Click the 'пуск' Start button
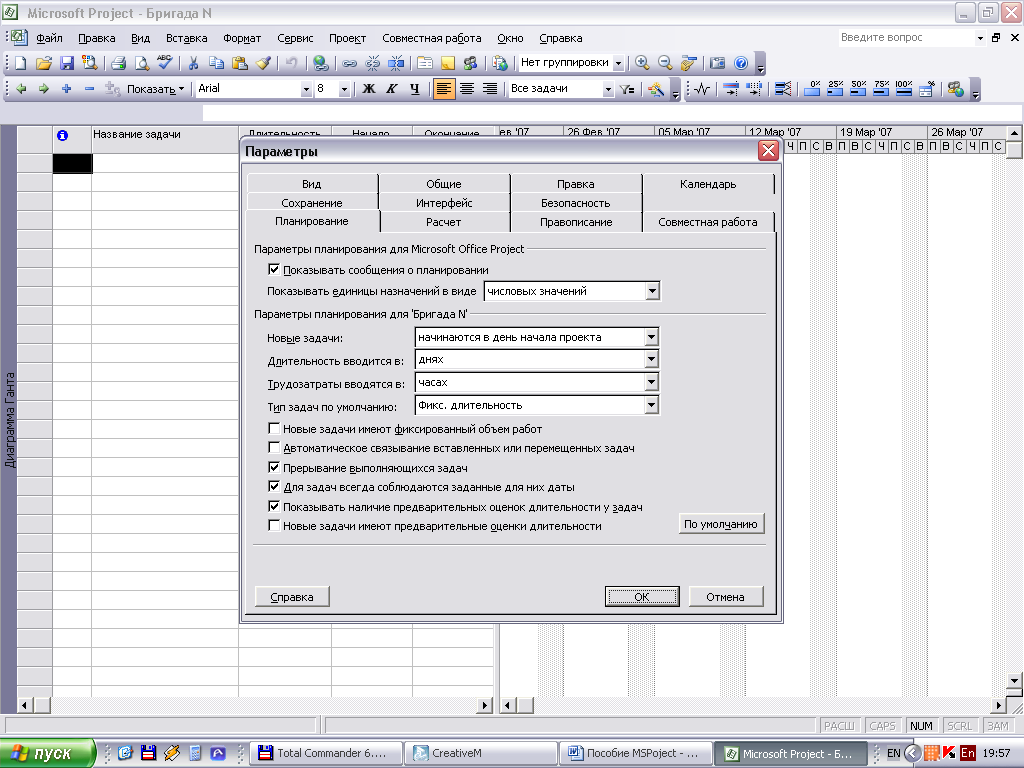Viewport: 1024px width, 768px height. click(48, 753)
